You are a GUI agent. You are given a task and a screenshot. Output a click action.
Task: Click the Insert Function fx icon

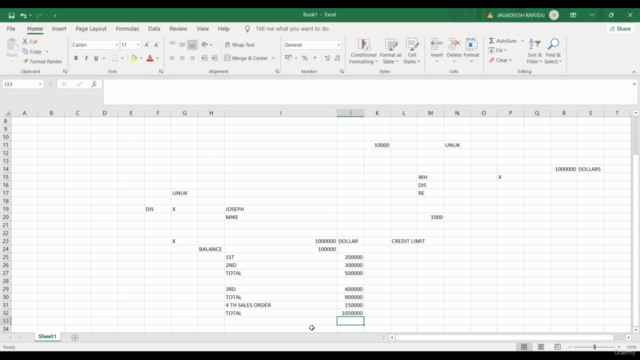tap(94, 84)
